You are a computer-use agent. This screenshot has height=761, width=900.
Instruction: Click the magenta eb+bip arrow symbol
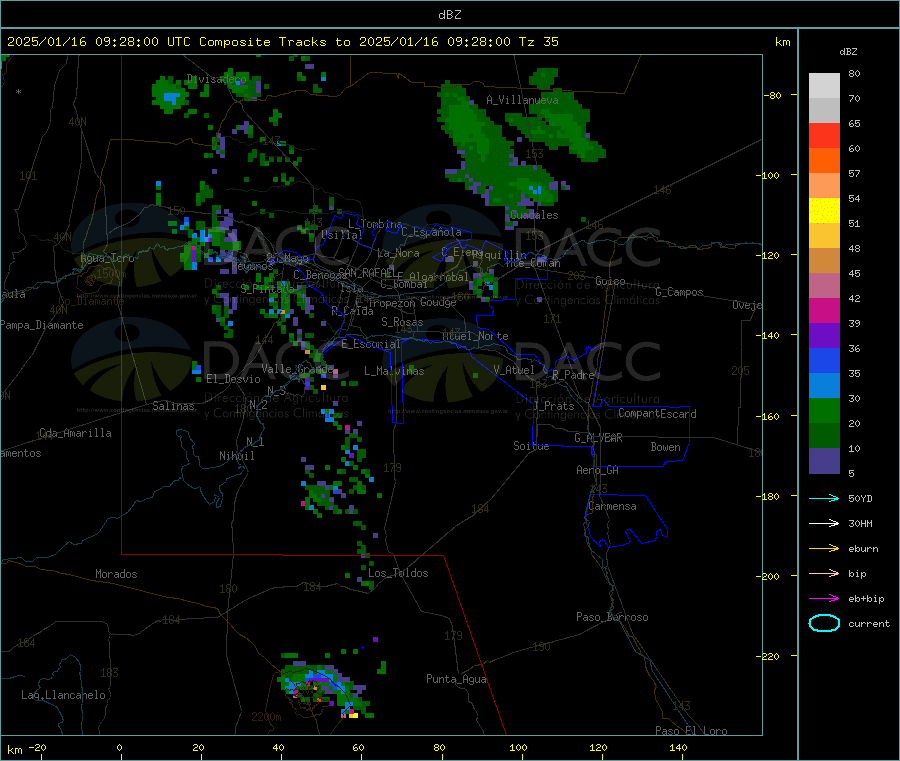824,599
